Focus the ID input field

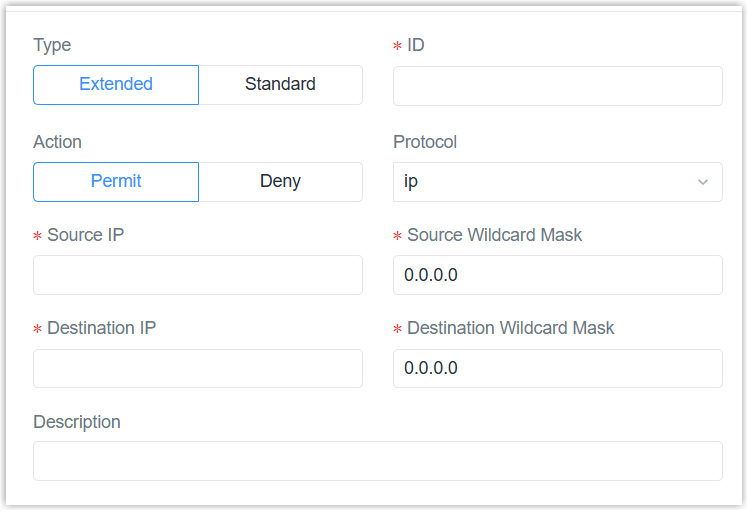tap(557, 86)
